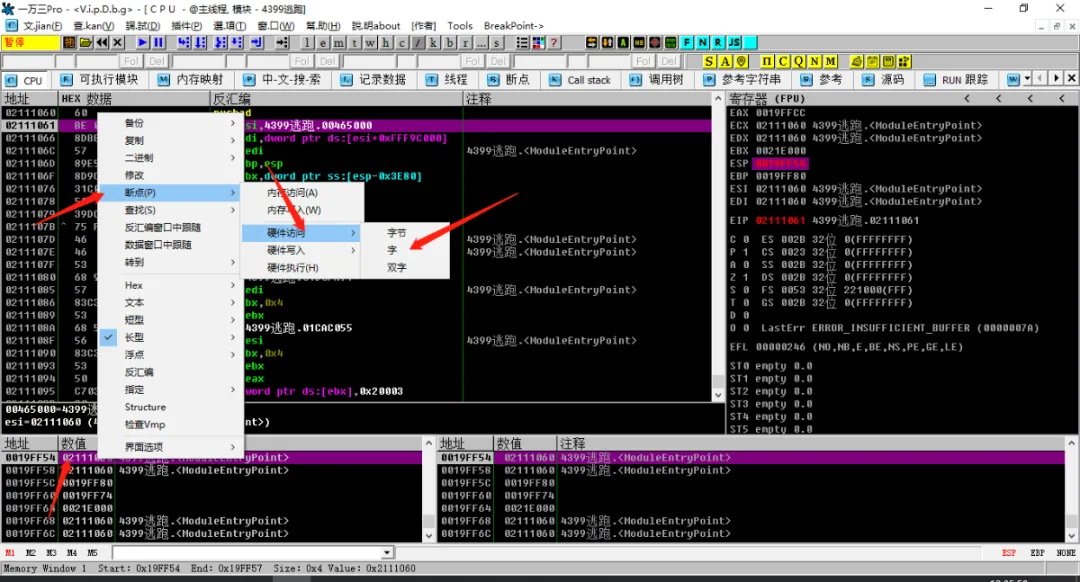The width and height of the screenshot is (1080, 582).
Task: Open file with yellow folder icon
Action: pos(85,43)
